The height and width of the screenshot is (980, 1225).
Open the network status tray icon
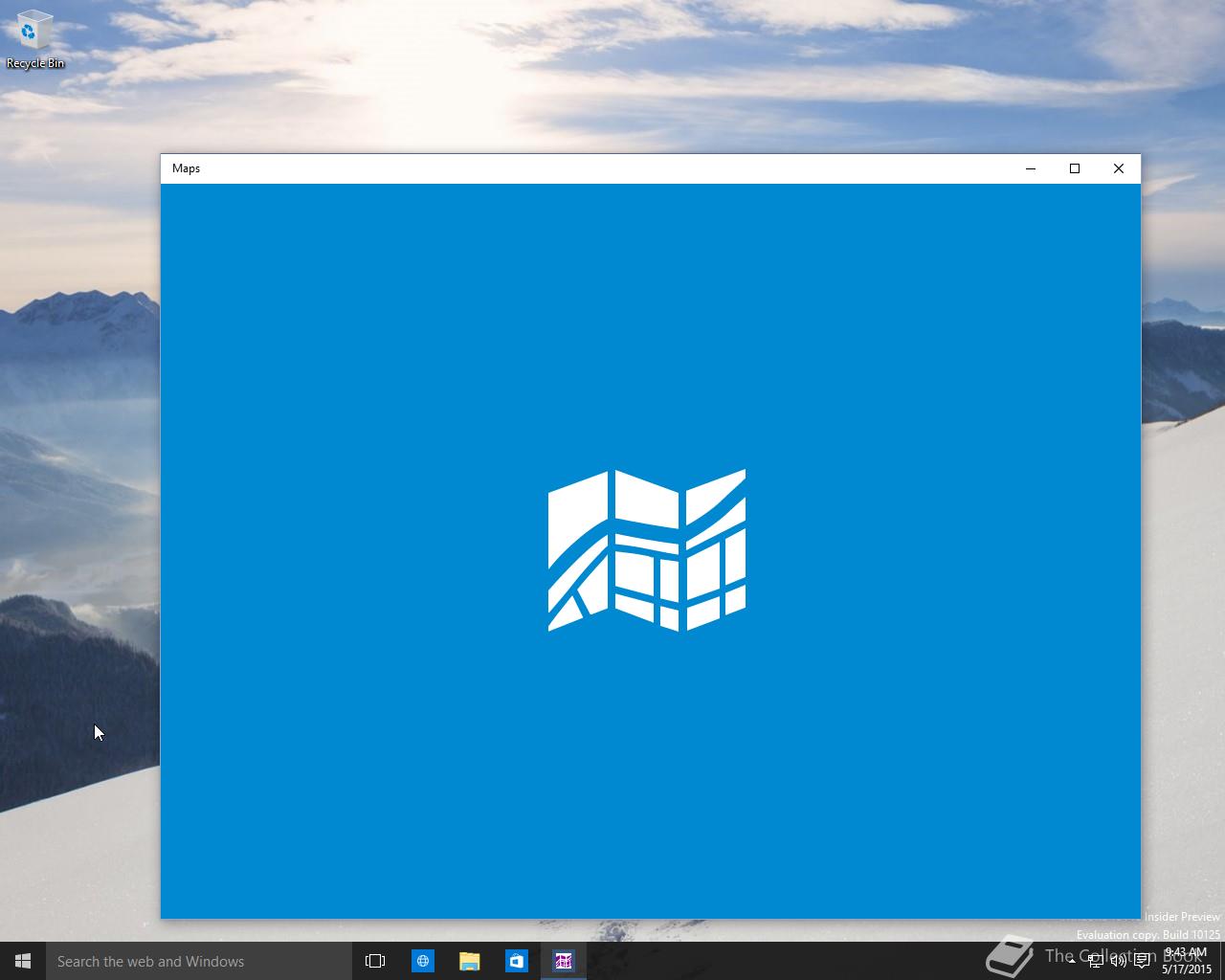1095,961
